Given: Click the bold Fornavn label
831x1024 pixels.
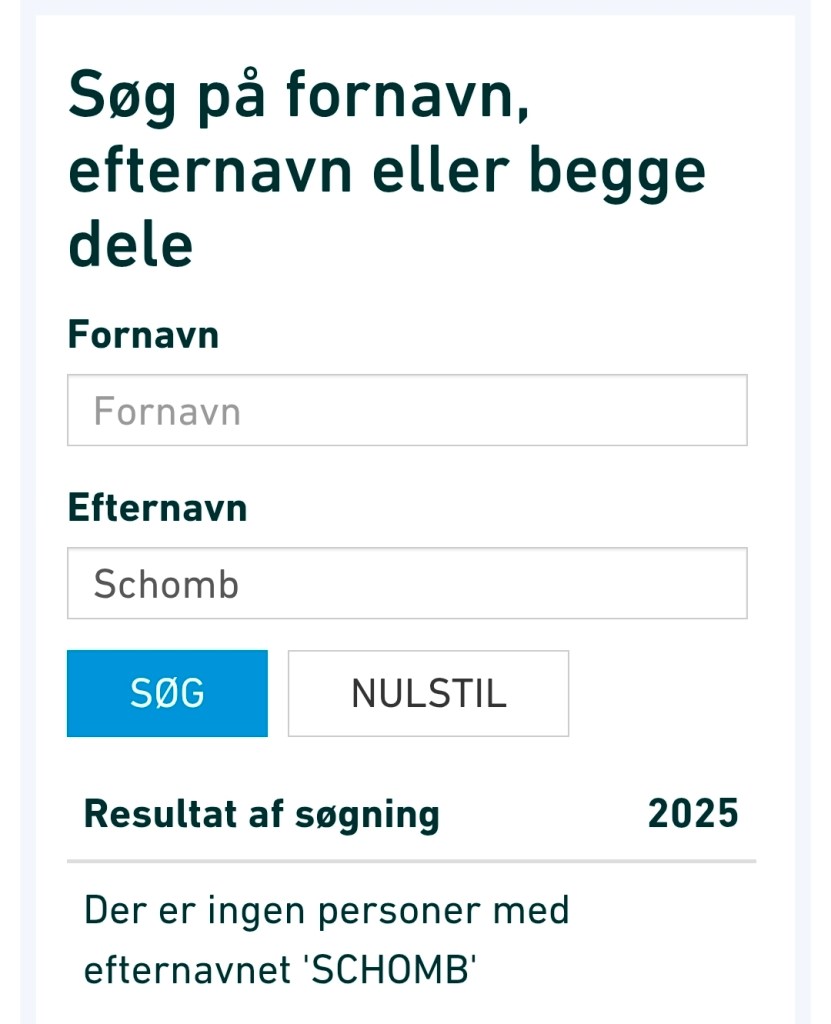Looking at the screenshot, I should point(143,335).
